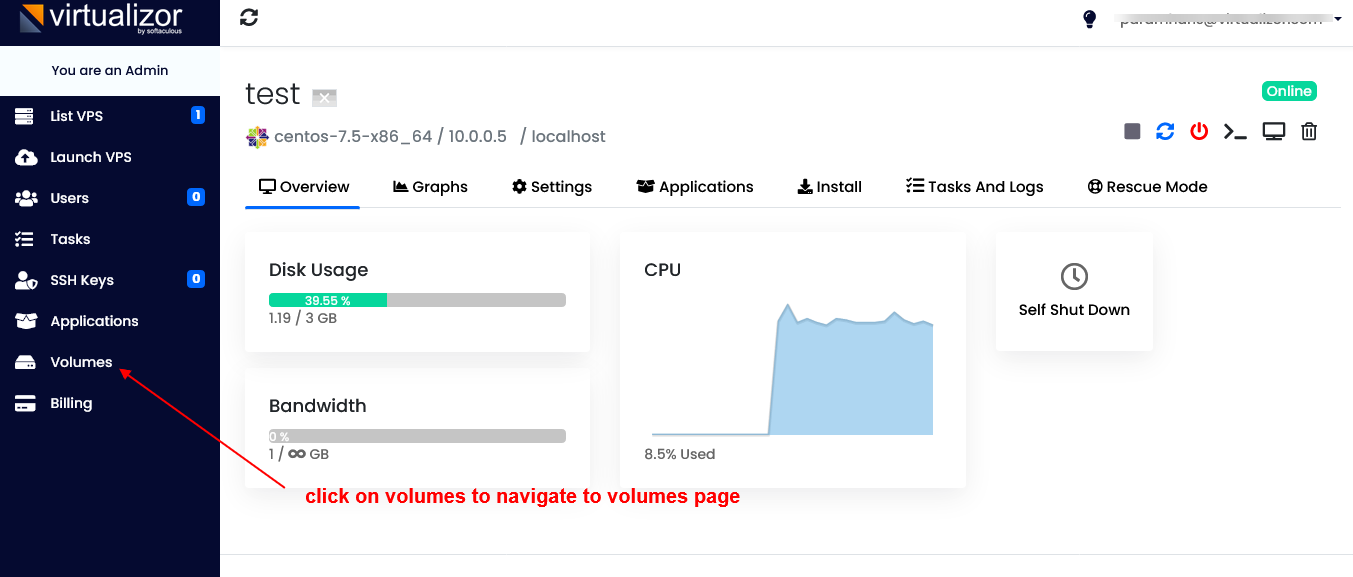Restart the VPS with blue arrows icon

pos(1165,132)
